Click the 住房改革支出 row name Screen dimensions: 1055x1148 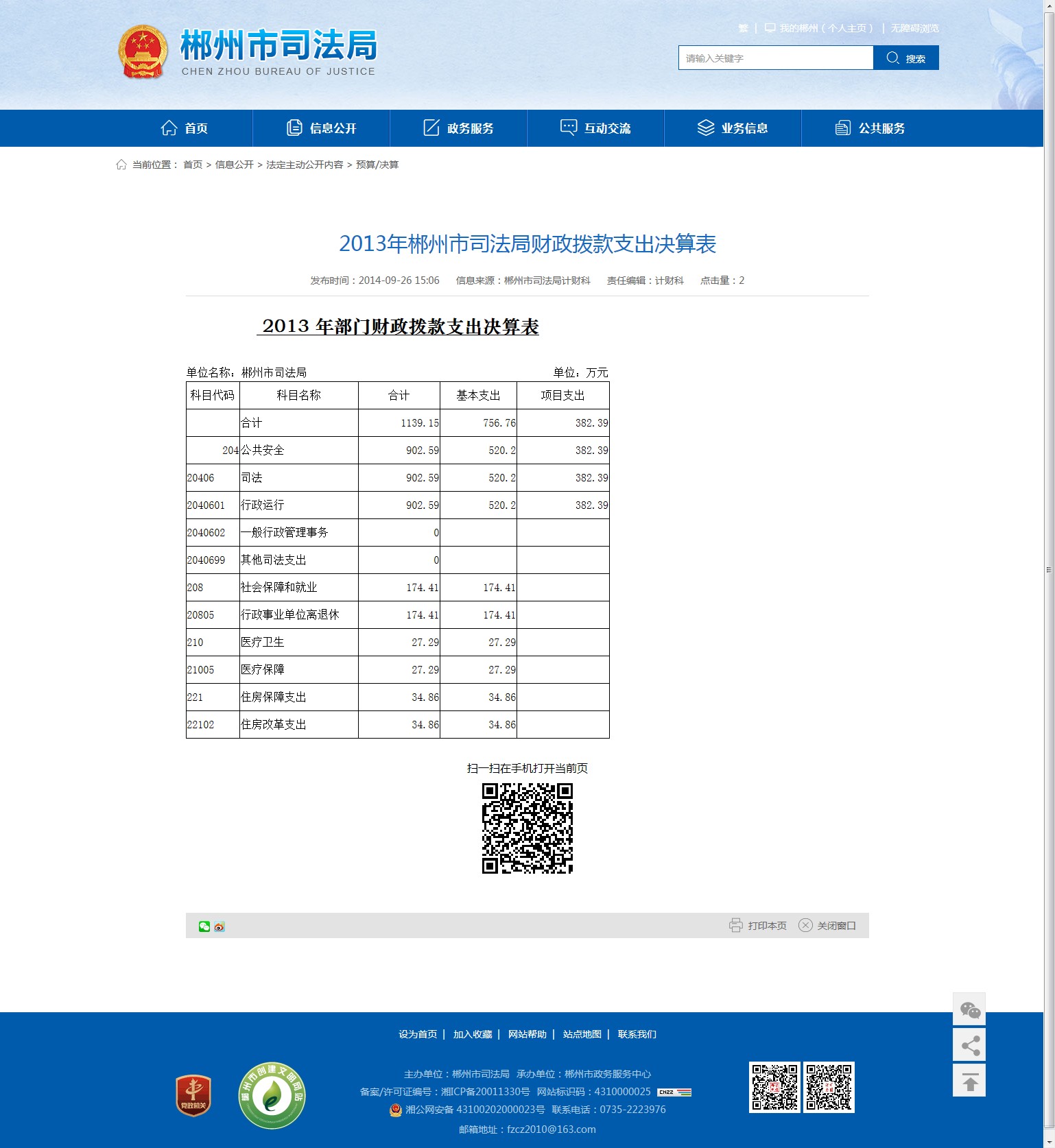coord(274,724)
